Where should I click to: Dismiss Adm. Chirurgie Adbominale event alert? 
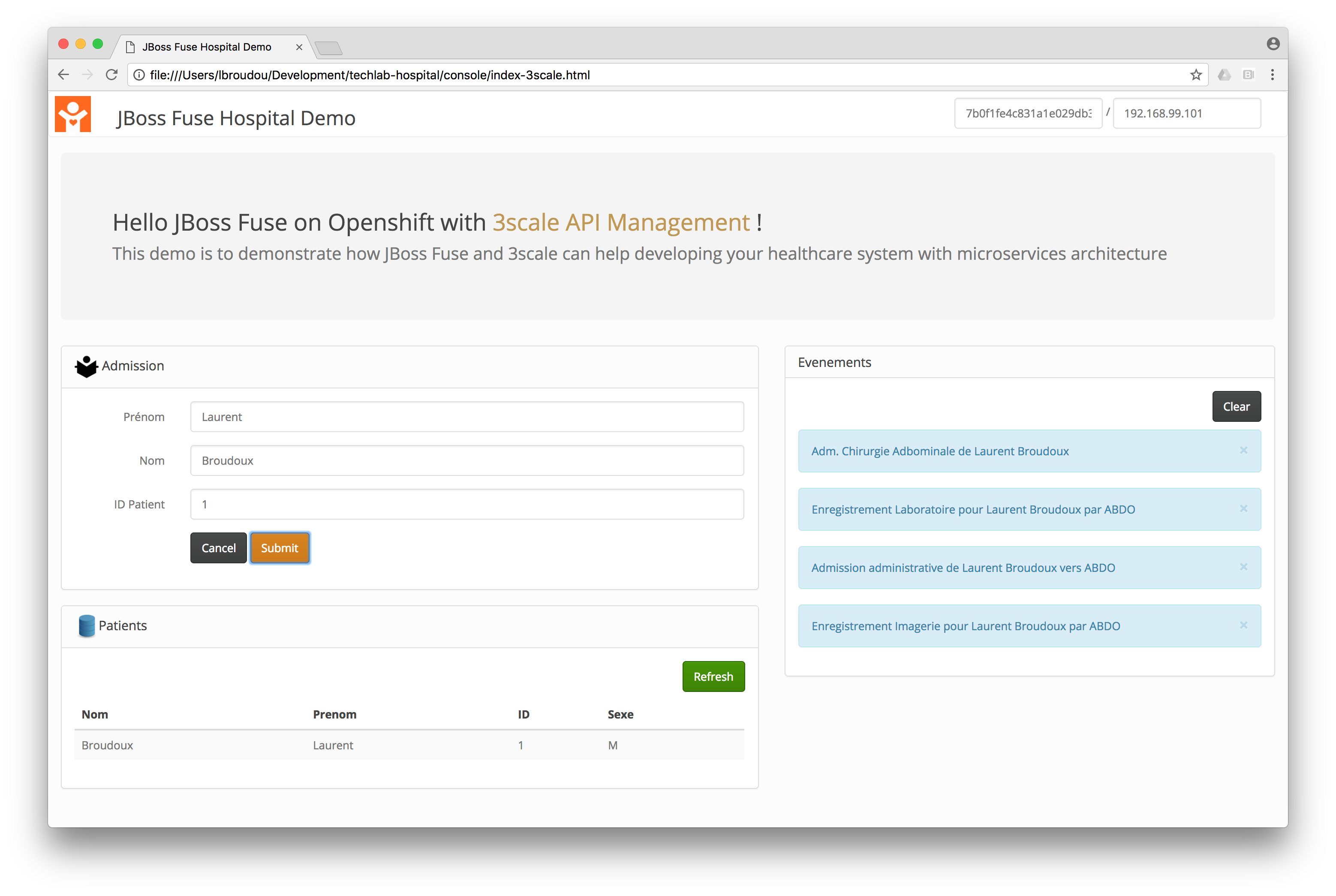point(1243,450)
